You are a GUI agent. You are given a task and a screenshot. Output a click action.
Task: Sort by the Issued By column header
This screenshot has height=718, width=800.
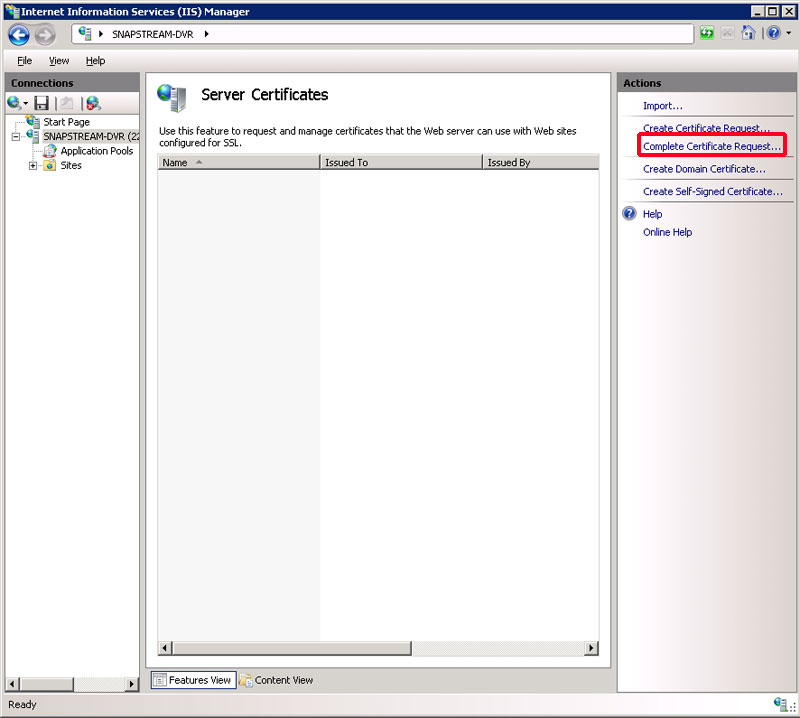[541, 162]
